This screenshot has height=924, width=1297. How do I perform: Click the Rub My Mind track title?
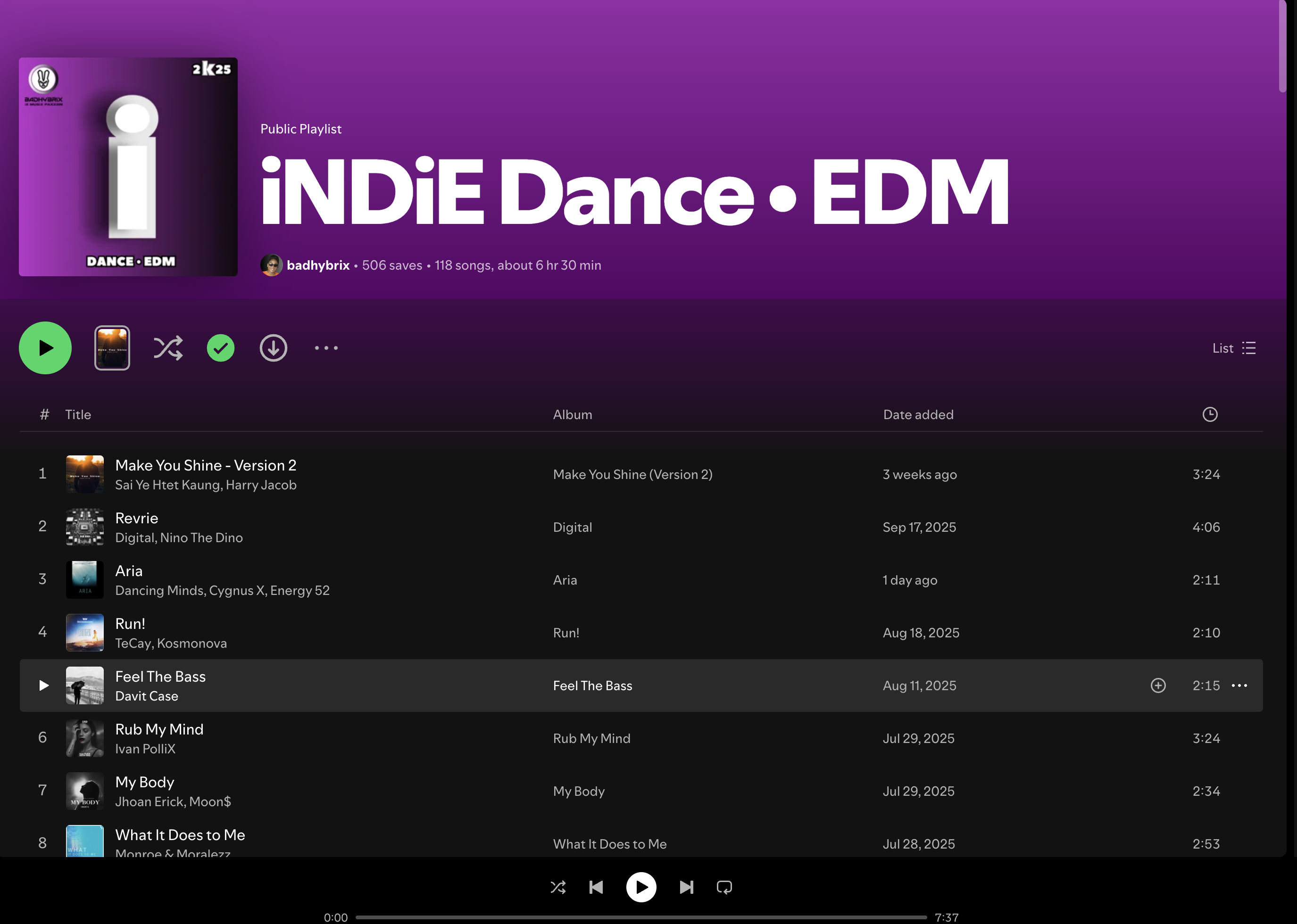(x=159, y=729)
